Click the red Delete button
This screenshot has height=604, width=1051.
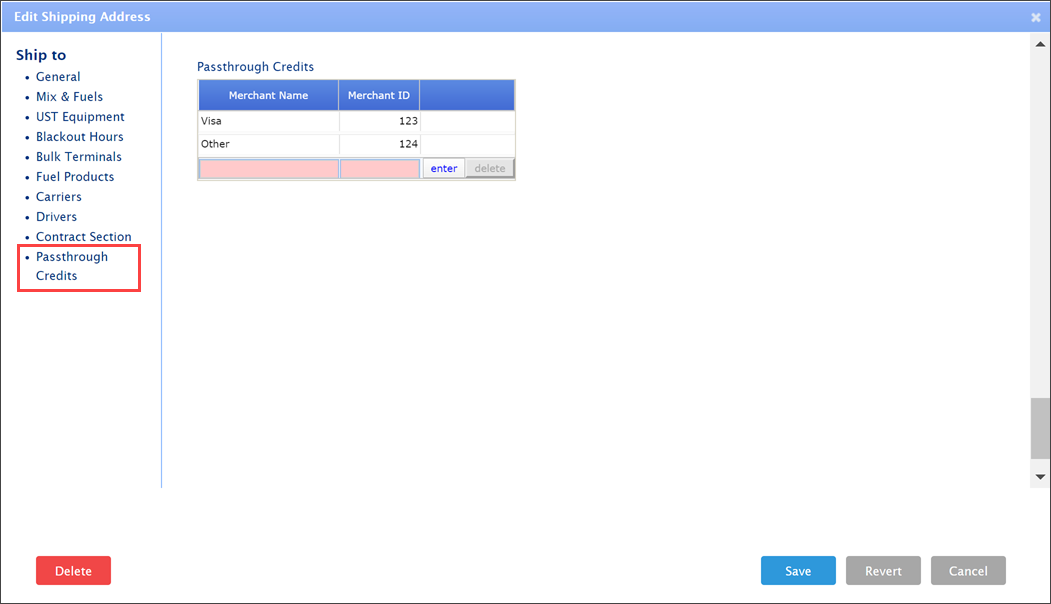point(73,571)
